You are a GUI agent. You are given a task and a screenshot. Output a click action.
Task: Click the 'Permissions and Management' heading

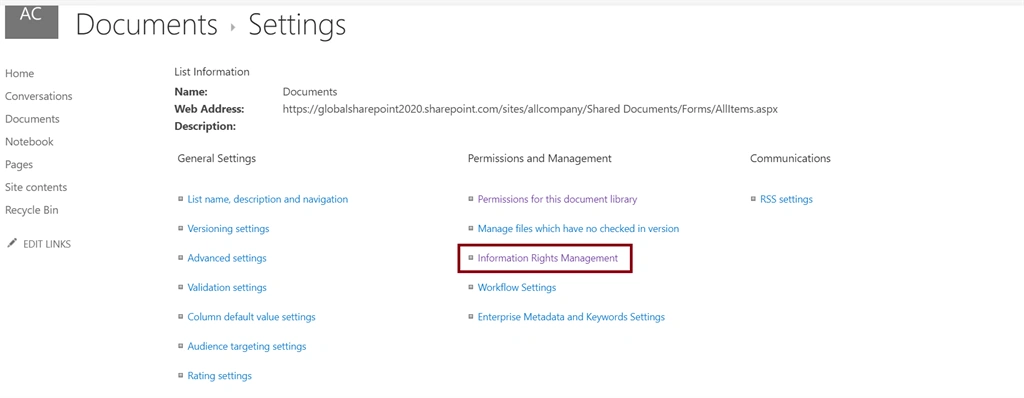tap(540, 158)
